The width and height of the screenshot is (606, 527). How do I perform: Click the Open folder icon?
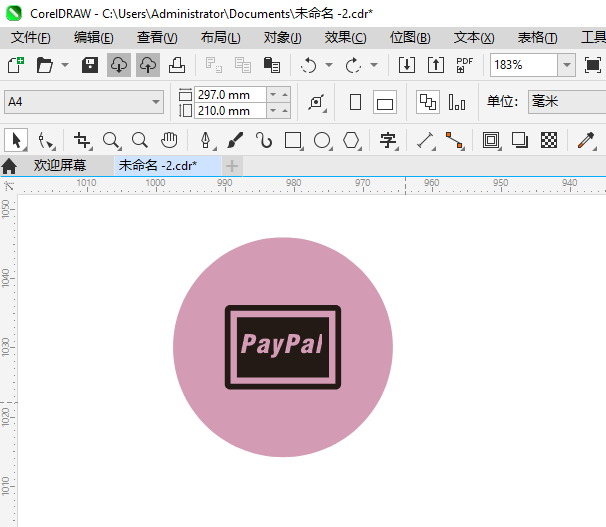[x=44, y=65]
